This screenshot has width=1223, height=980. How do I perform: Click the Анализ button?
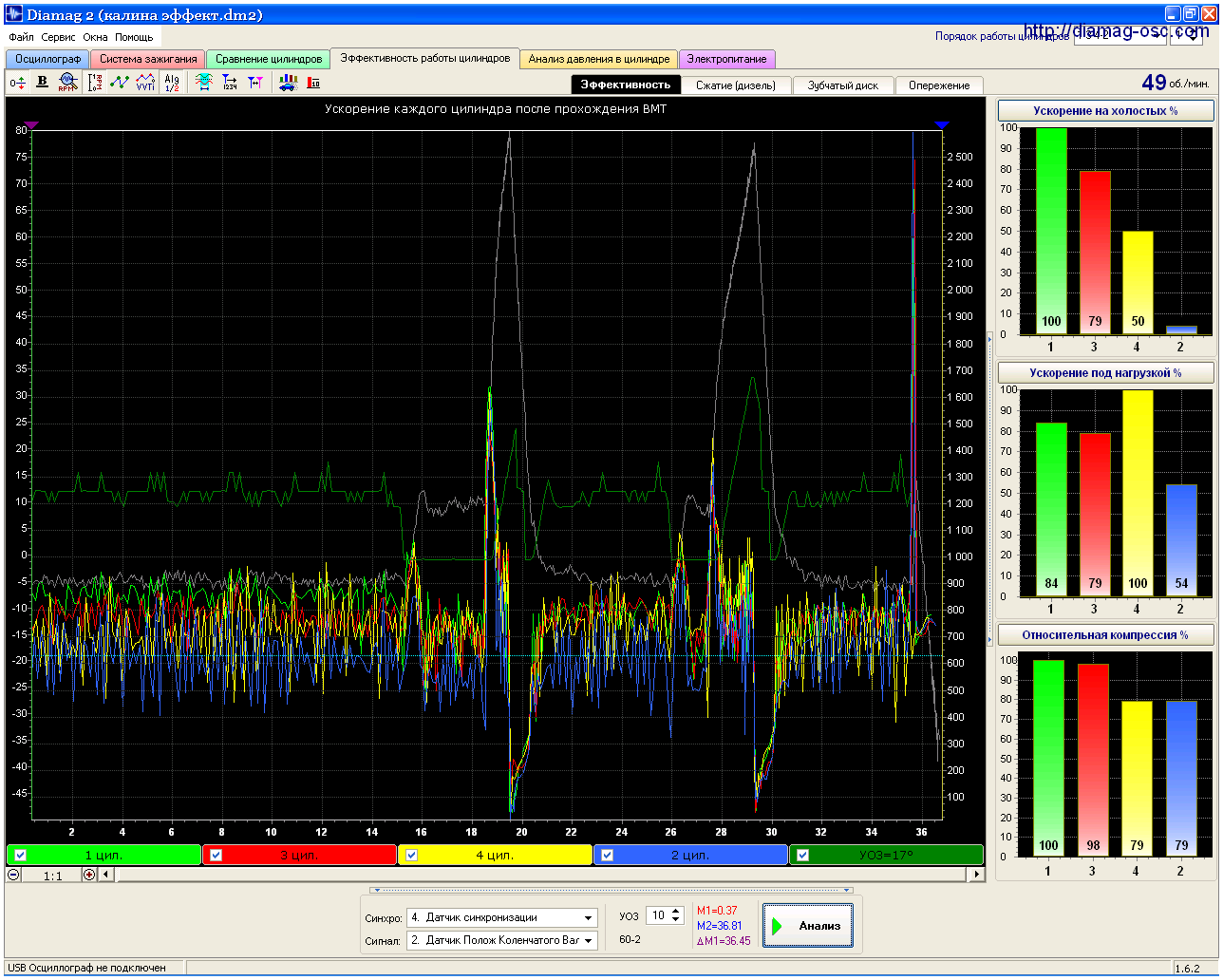click(807, 926)
